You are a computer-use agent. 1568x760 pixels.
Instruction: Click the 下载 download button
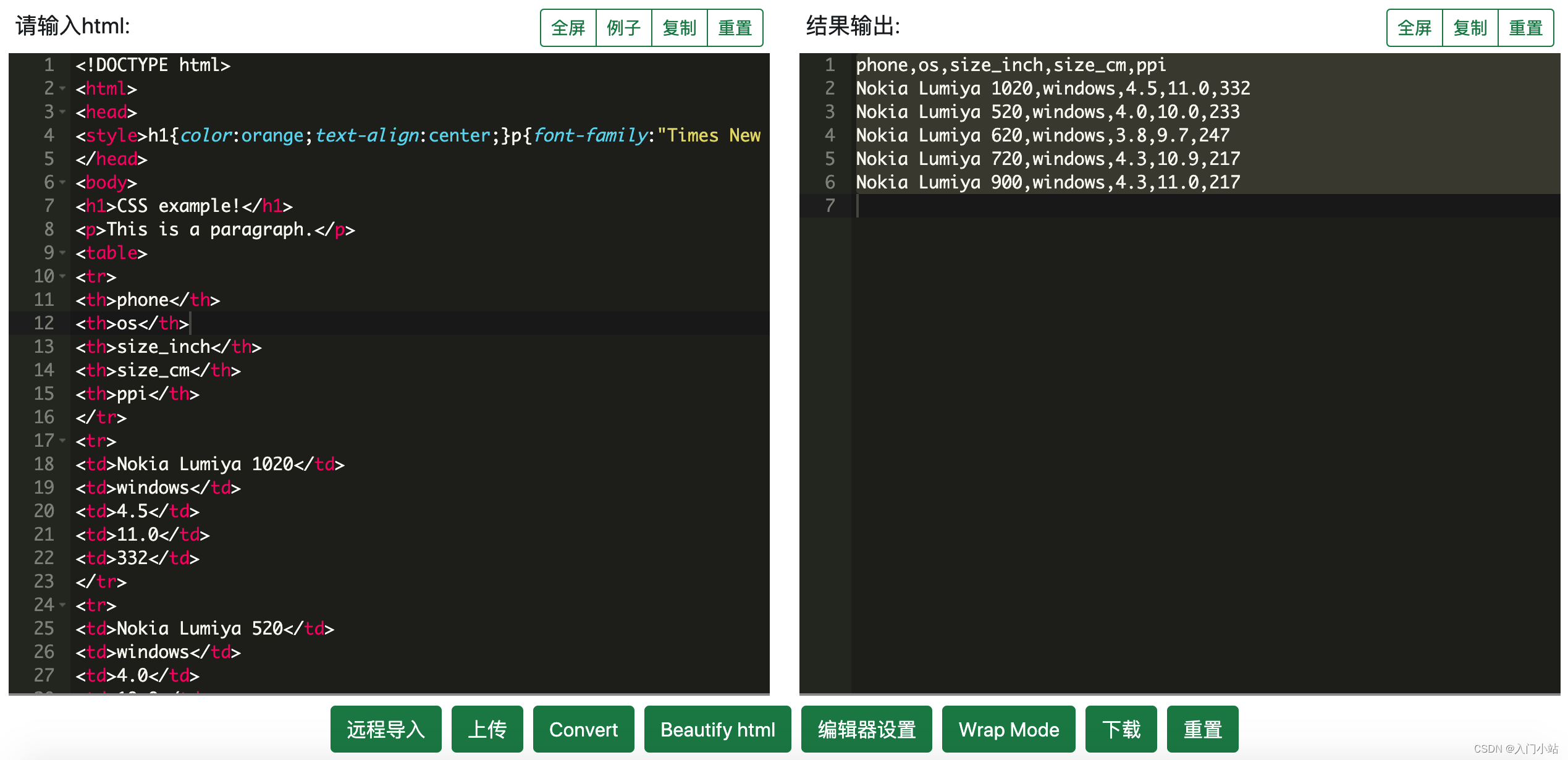(1121, 730)
